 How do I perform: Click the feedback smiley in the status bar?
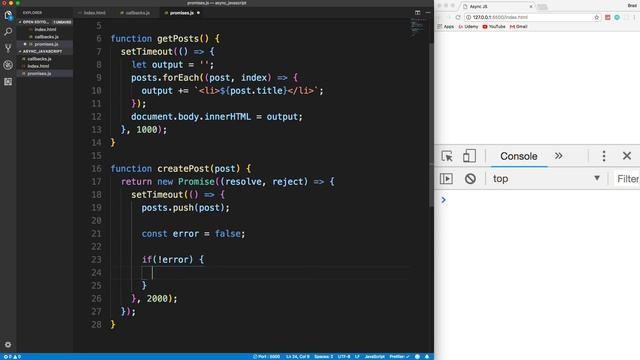pos(417,357)
